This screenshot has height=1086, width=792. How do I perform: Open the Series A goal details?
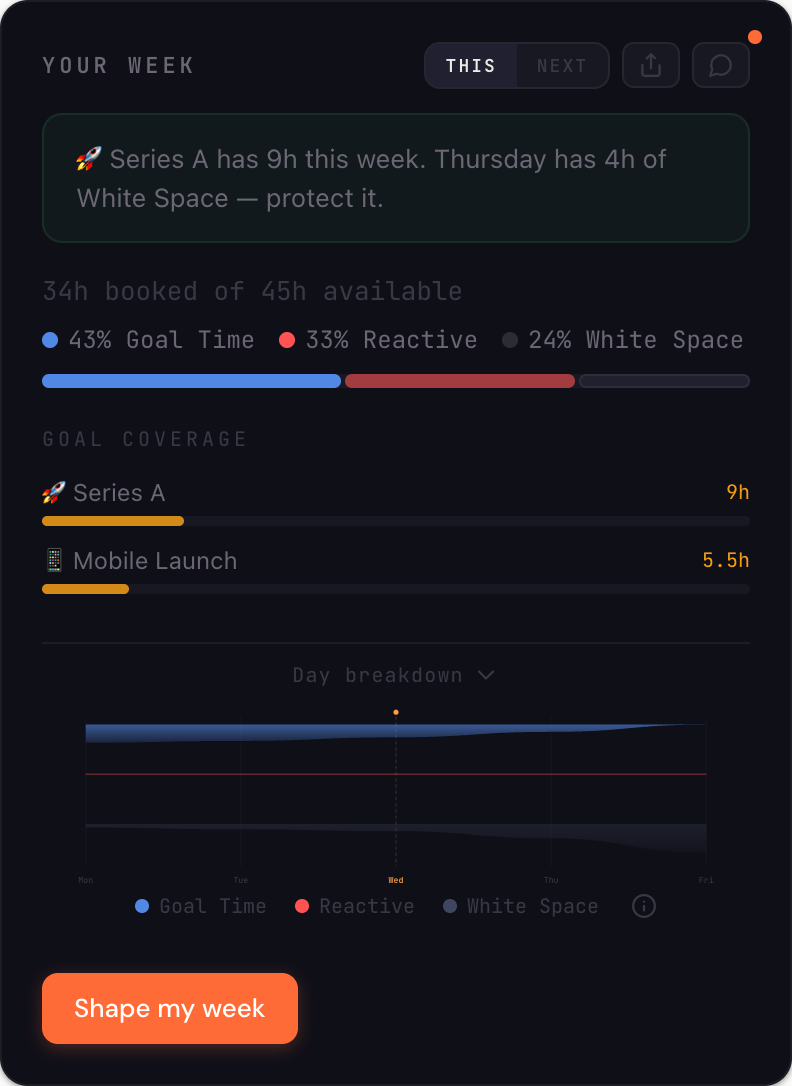[119, 492]
